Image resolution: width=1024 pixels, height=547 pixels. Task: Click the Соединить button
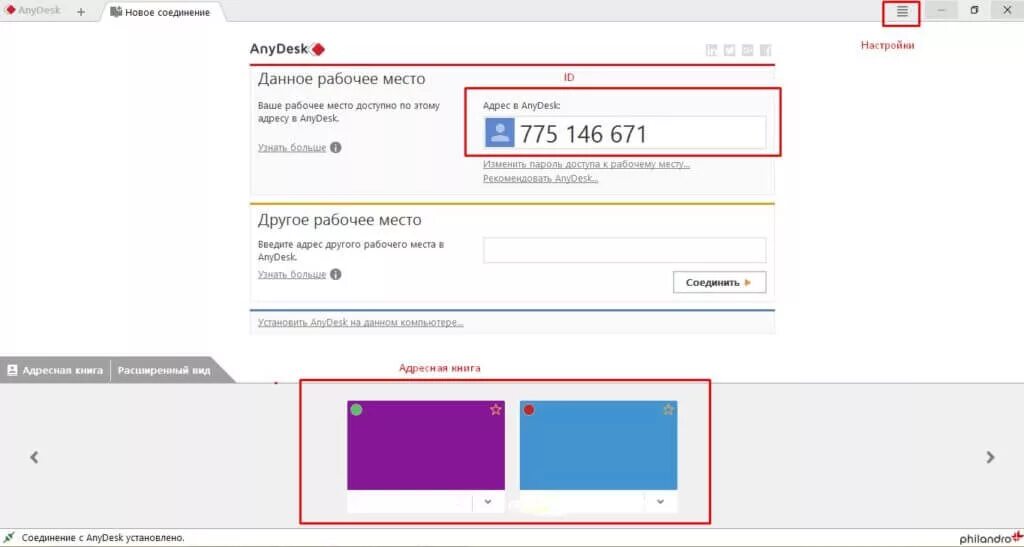point(719,283)
